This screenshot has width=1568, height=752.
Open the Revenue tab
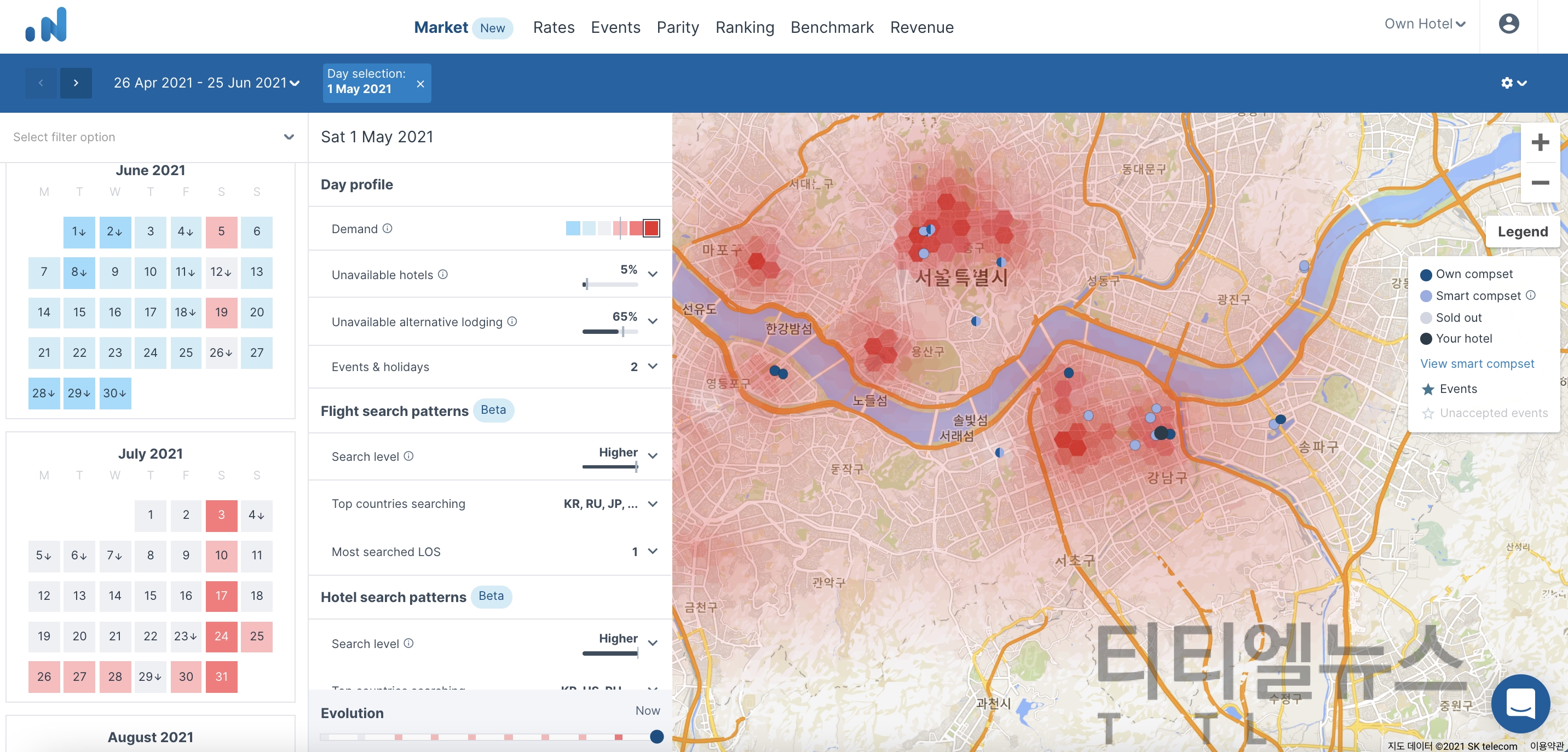pos(921,27)
